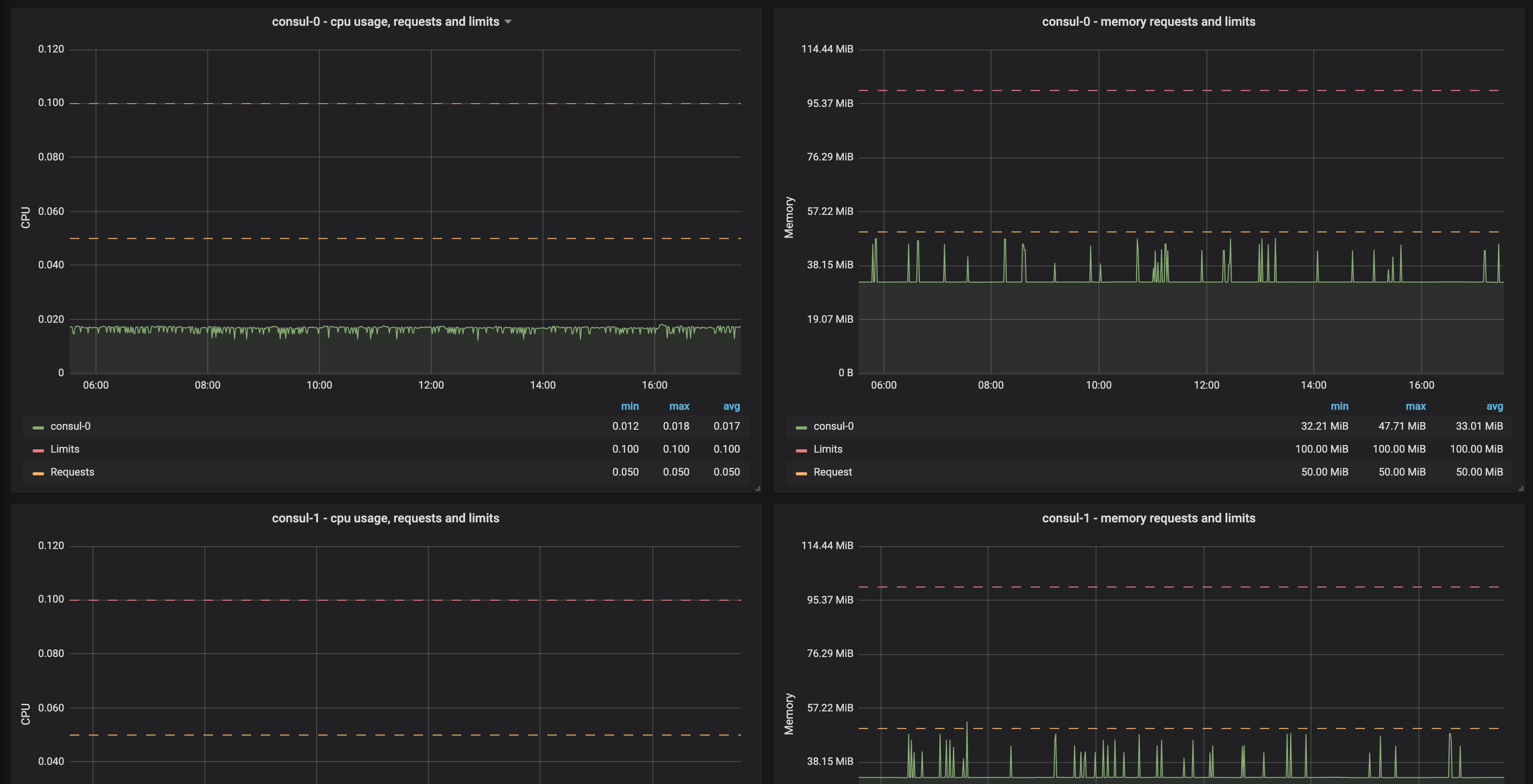Click the orange Request color swatch in memory legend
This screenshot has width=1533, height=784.
coord(801,474)
